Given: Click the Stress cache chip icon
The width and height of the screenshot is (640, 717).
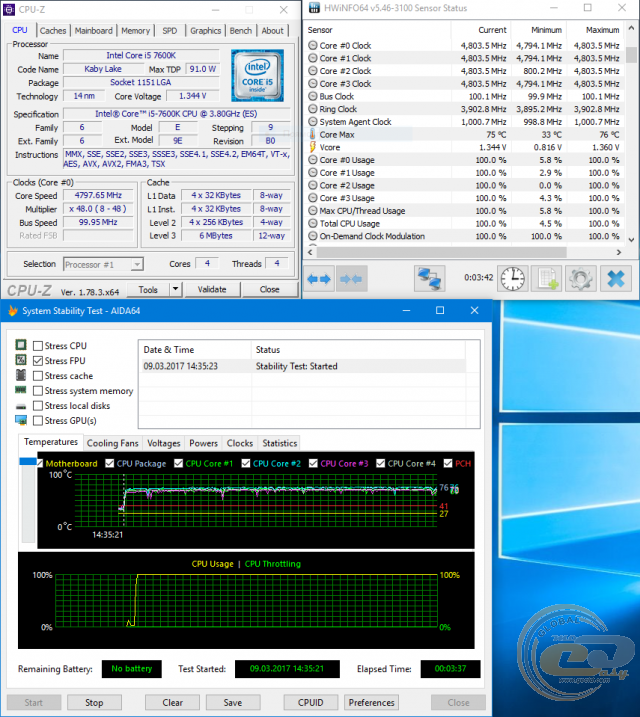Looking at the screenshot, I should point(21,375).
